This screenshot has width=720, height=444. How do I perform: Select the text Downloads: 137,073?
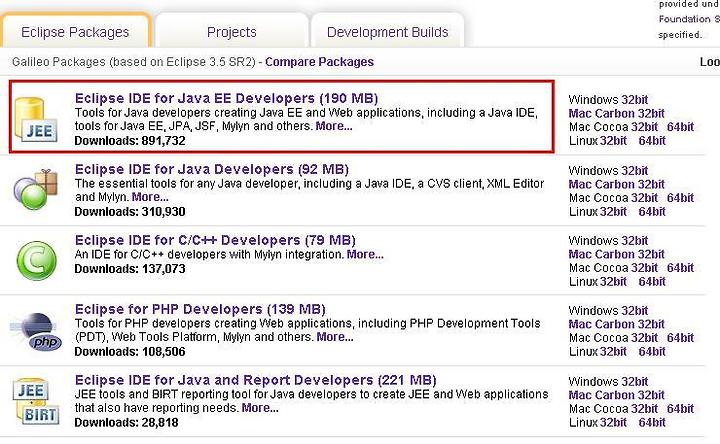130,269
